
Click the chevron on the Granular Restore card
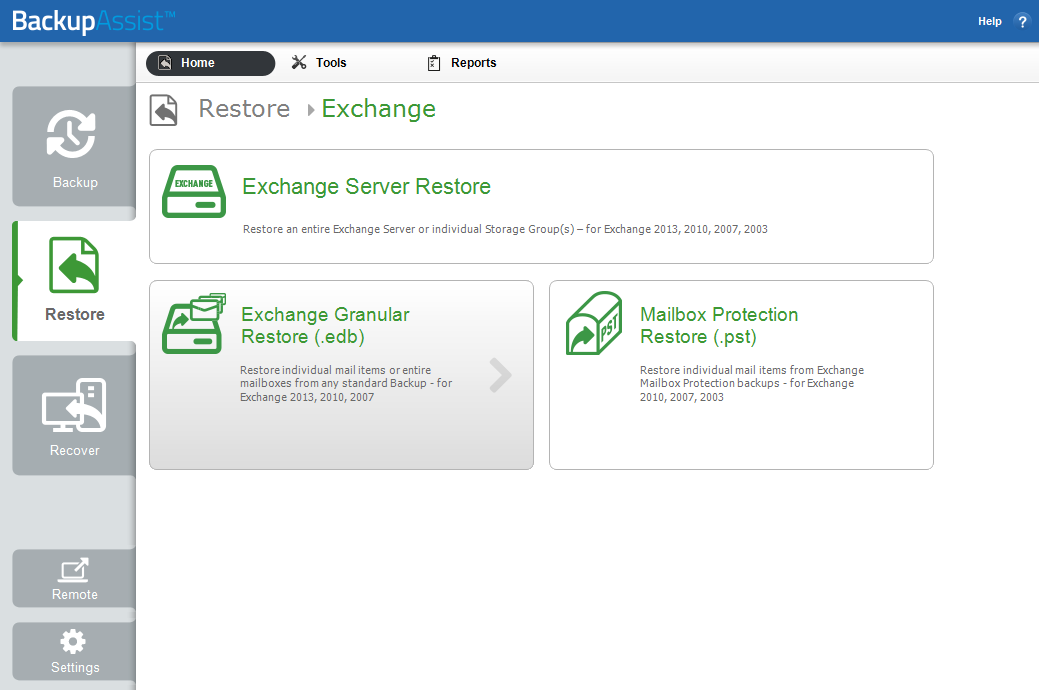coord(500,376)
